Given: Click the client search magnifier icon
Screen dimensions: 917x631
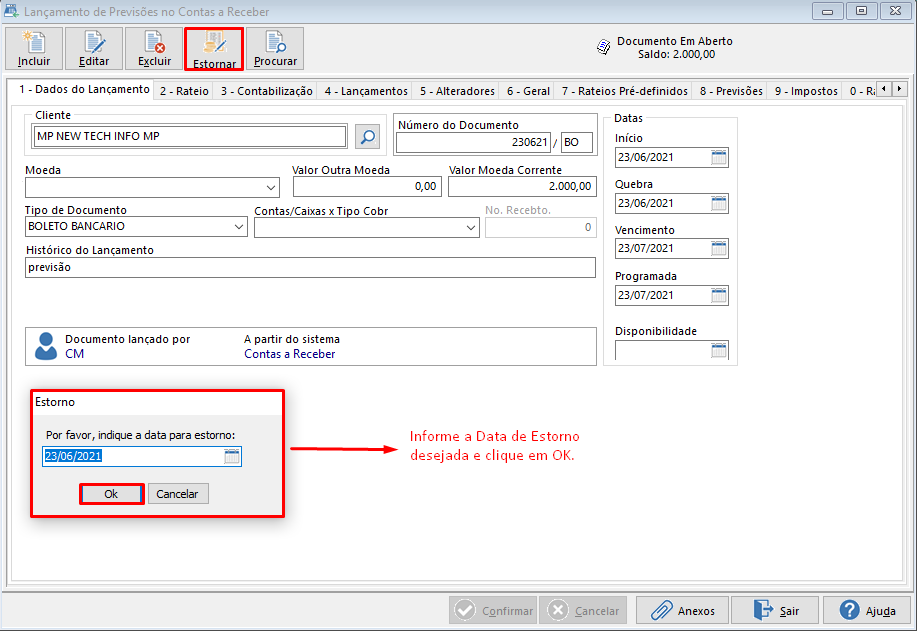Looking at the screenshot, I should click(368, 137).
